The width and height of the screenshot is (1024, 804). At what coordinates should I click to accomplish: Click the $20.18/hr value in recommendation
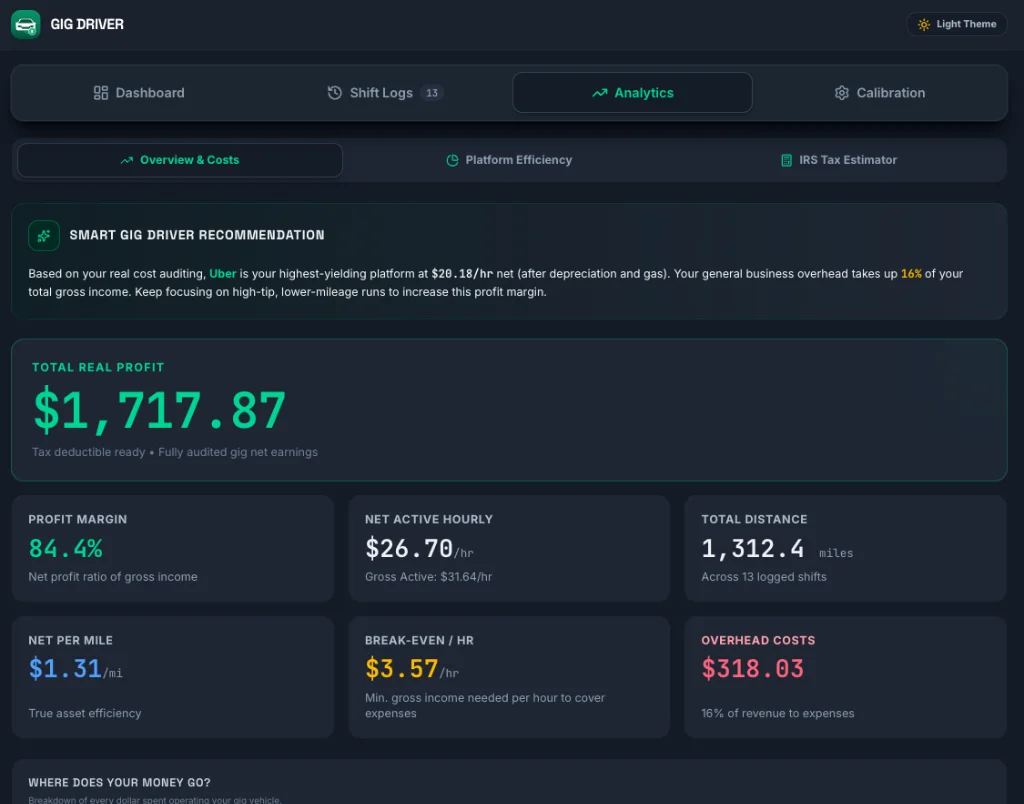(x=462, y=274)
